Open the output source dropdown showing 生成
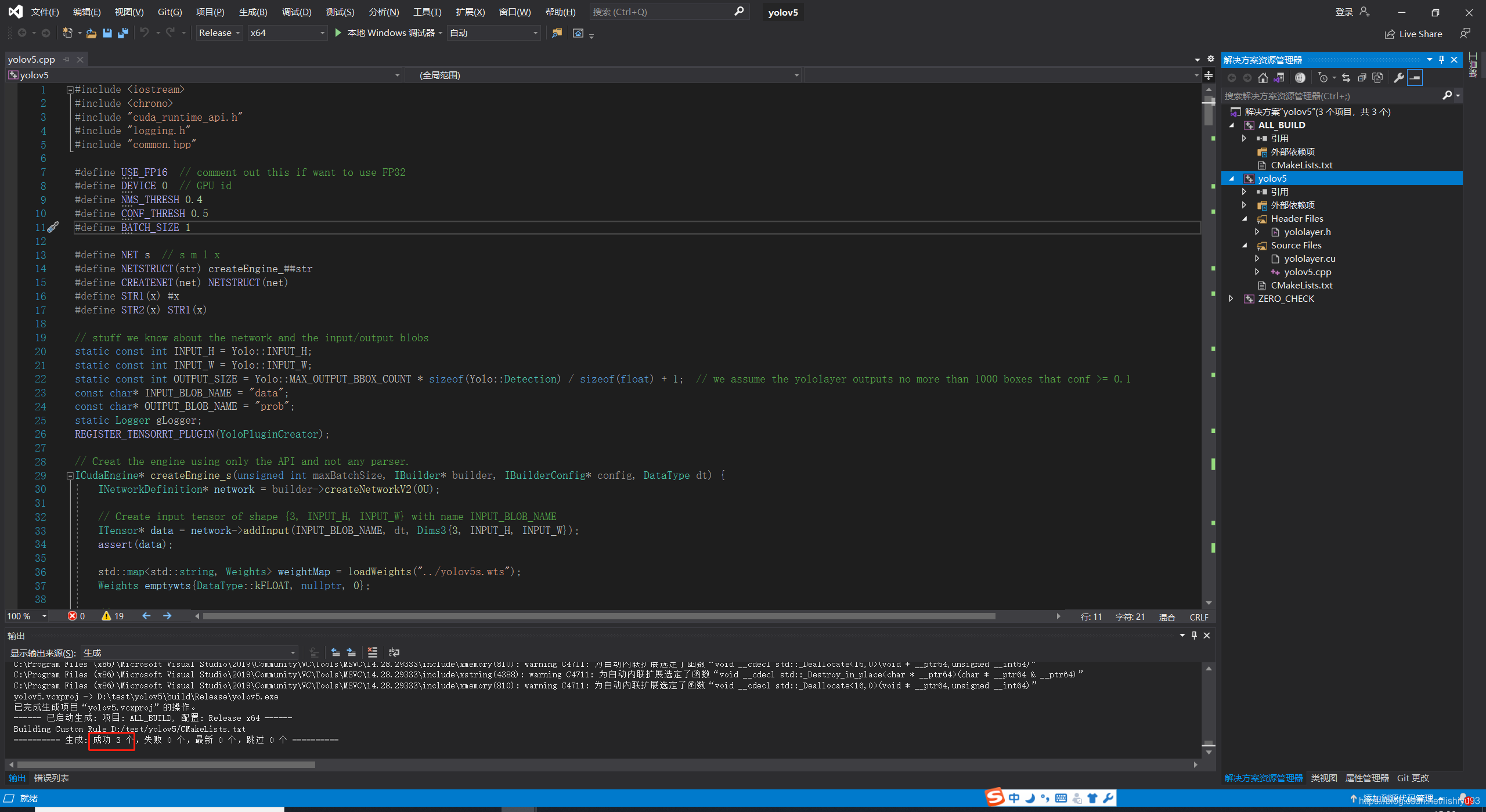1486x812 pixels. (189, 652)
